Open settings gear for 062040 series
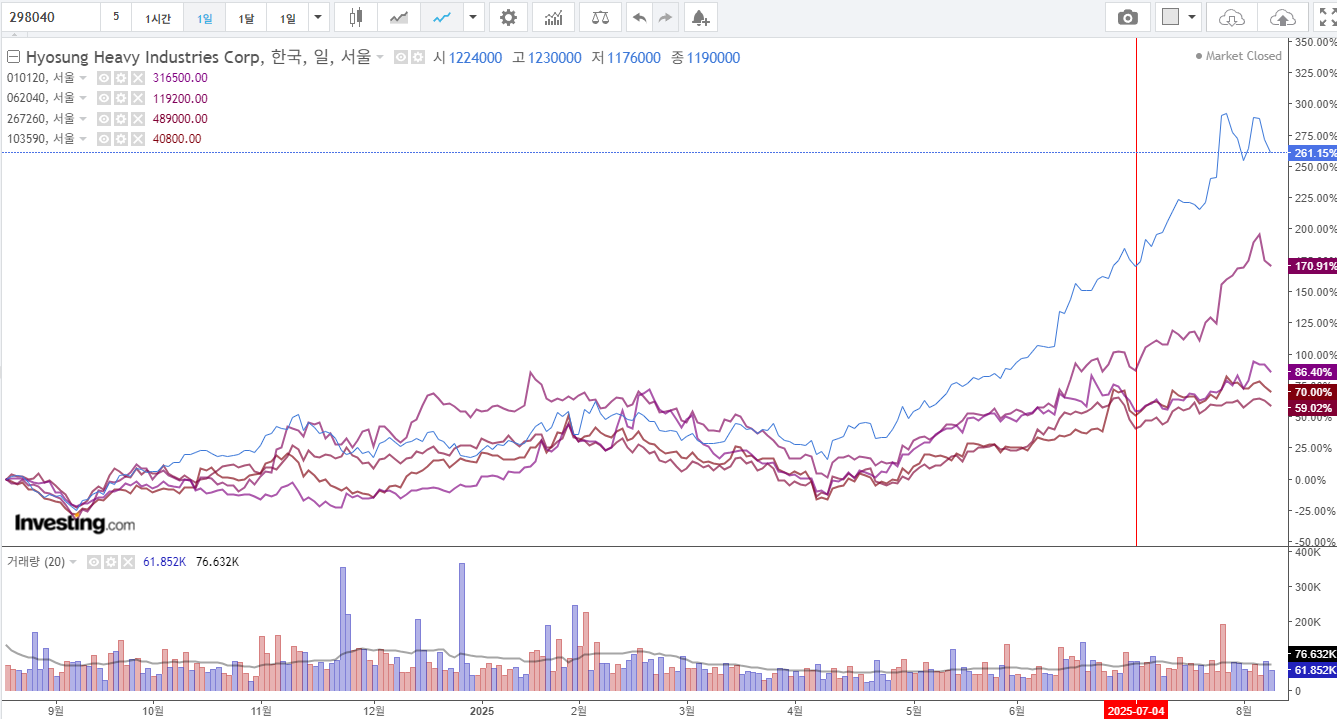The height and width of the screenshot is (719, 1337). click(x=120, y=98)
